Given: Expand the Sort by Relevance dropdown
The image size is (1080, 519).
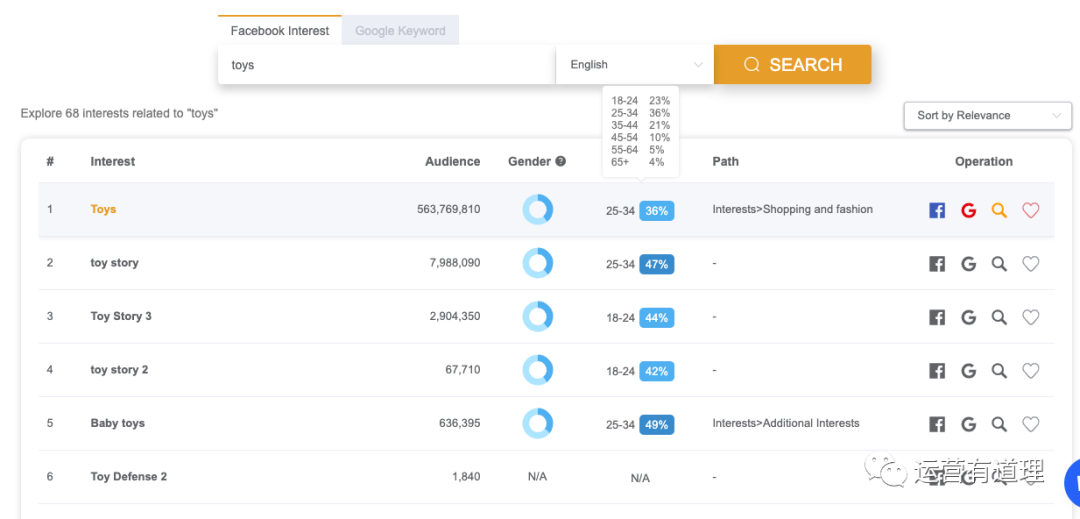Looking at the screenshot, I should coord(987,116).
